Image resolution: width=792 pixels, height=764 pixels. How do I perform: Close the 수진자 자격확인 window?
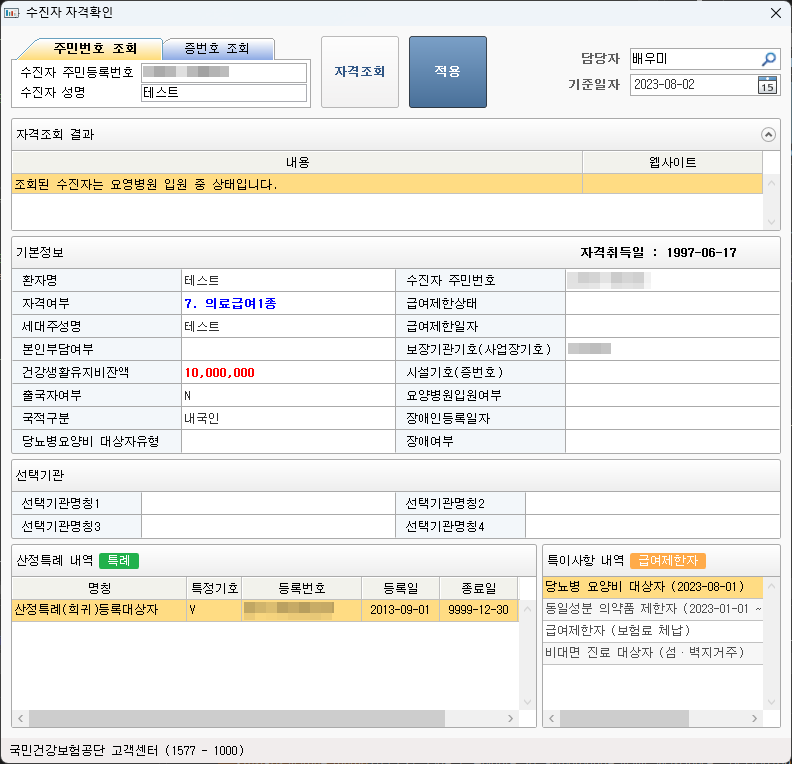pyautogui.click(x=775, y=13)
